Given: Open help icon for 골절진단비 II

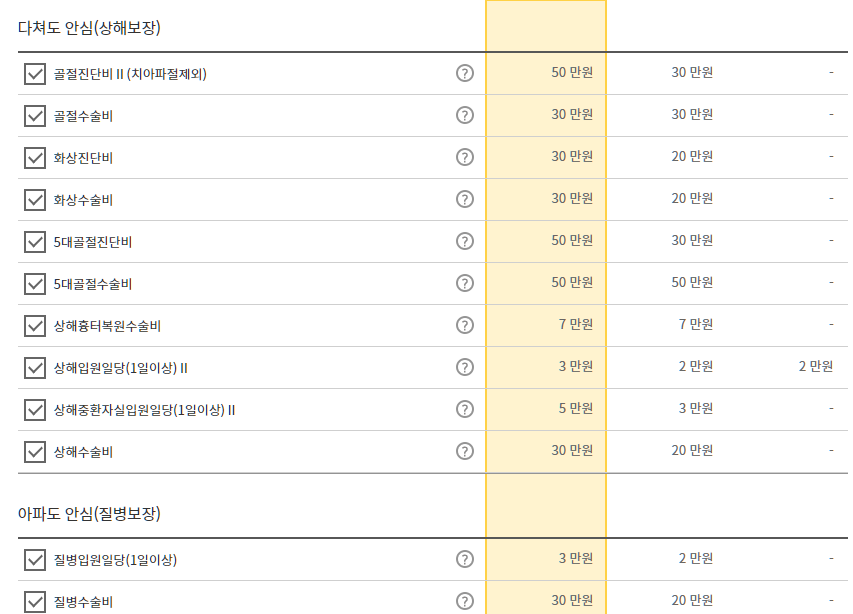Looking at the screenshot, I should point(465,73).
